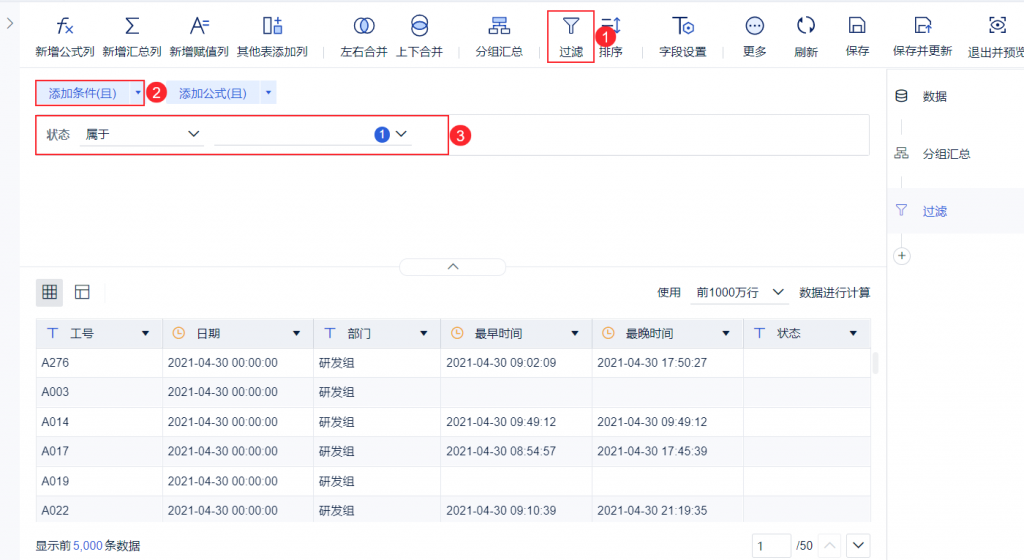This screenshot has height=560, width=1024.
Task: Switch to data grid view icon
Action: [50, 292]
